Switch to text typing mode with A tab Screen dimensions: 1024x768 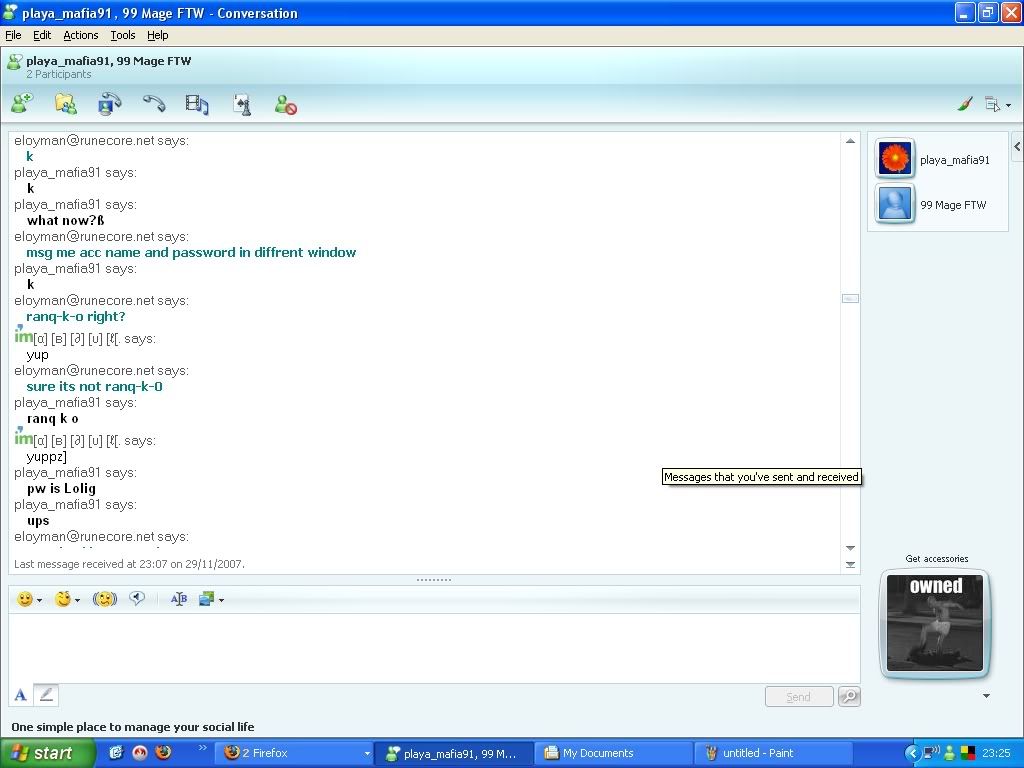20,694
